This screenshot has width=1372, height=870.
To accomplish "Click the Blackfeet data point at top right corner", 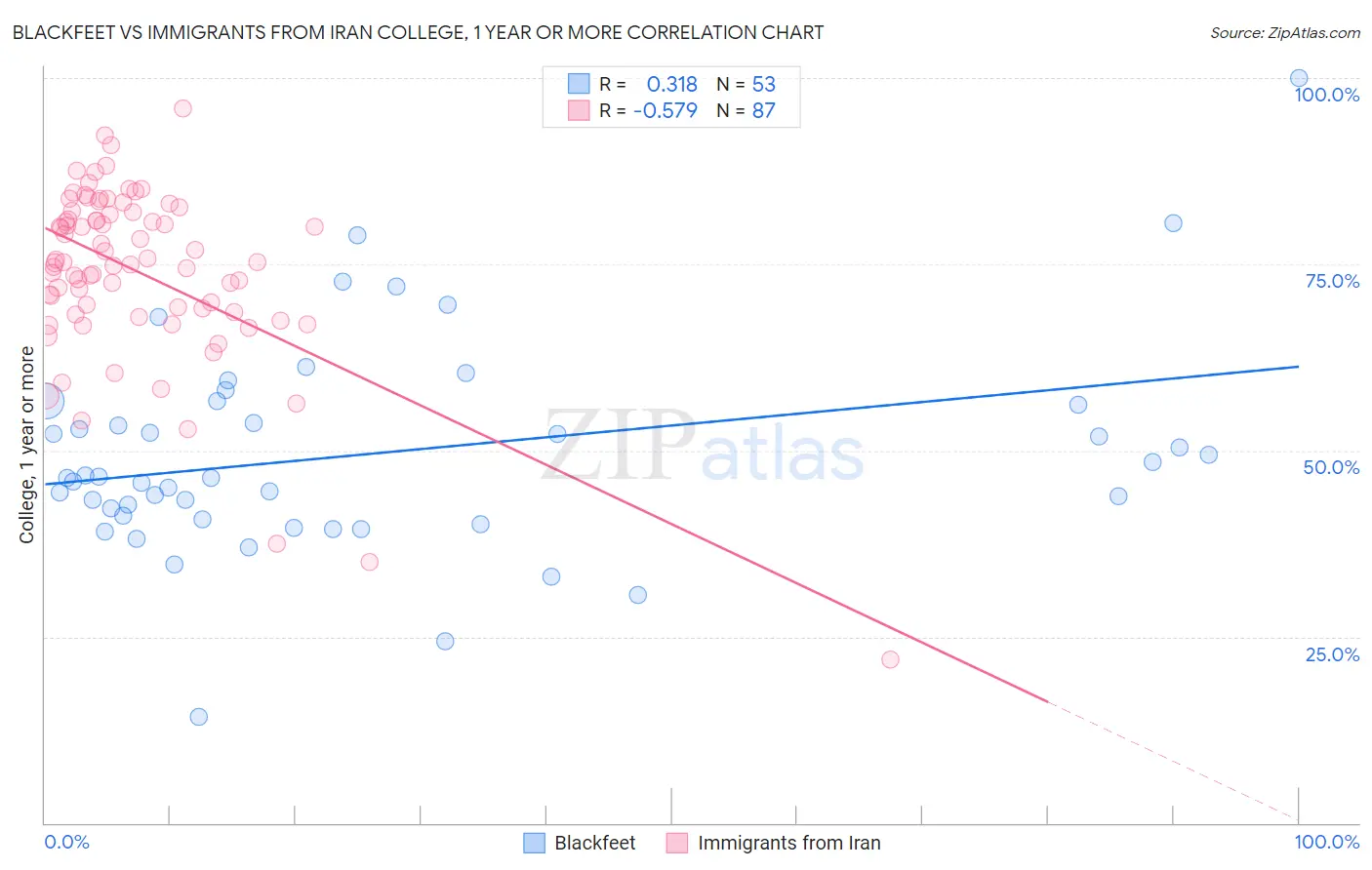I will [x=1299, y=78].
